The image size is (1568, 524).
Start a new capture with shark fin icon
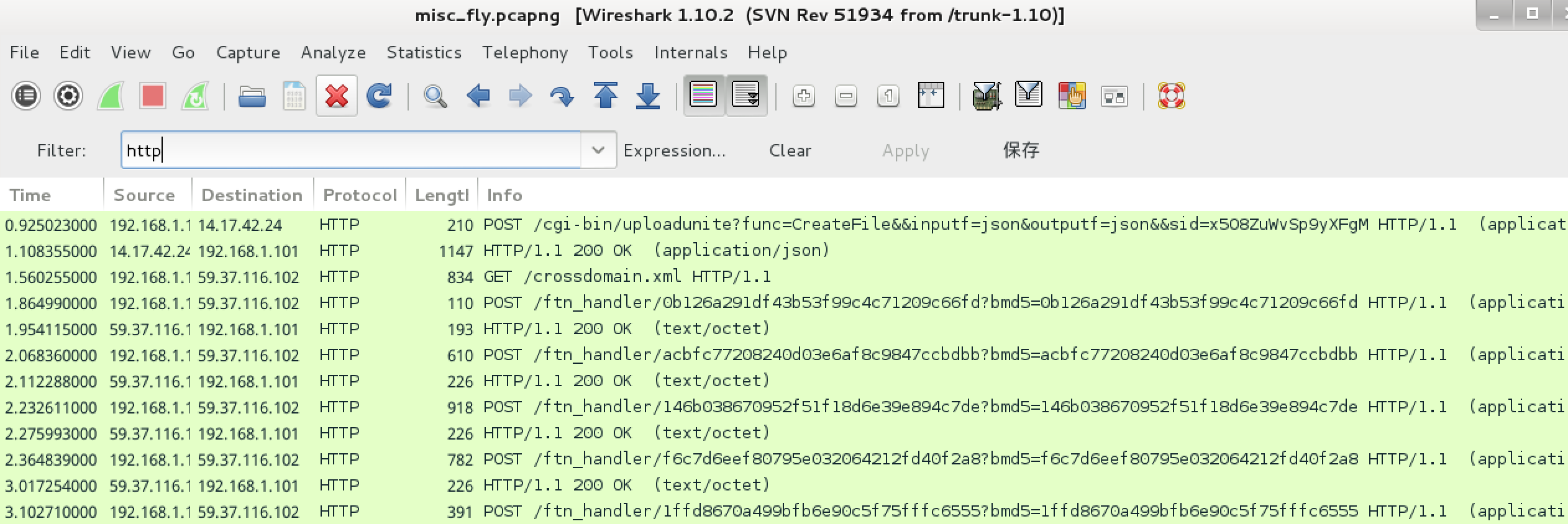coord(111,96)
